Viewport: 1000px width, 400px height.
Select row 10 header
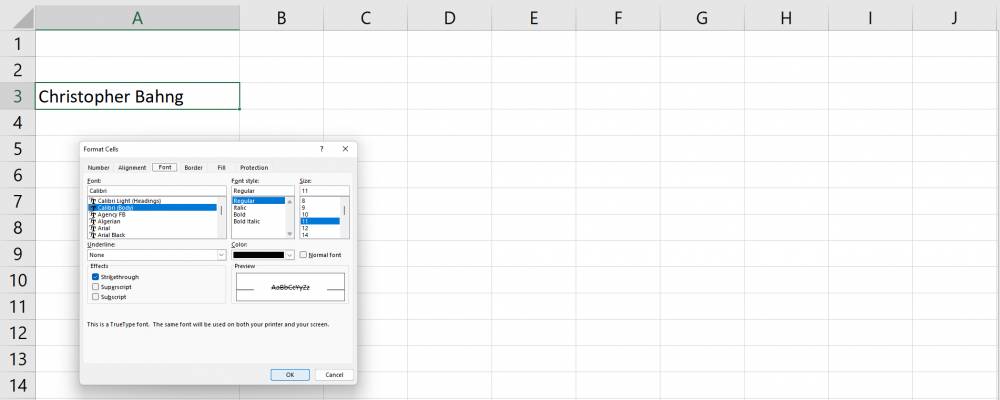(17, 280)
